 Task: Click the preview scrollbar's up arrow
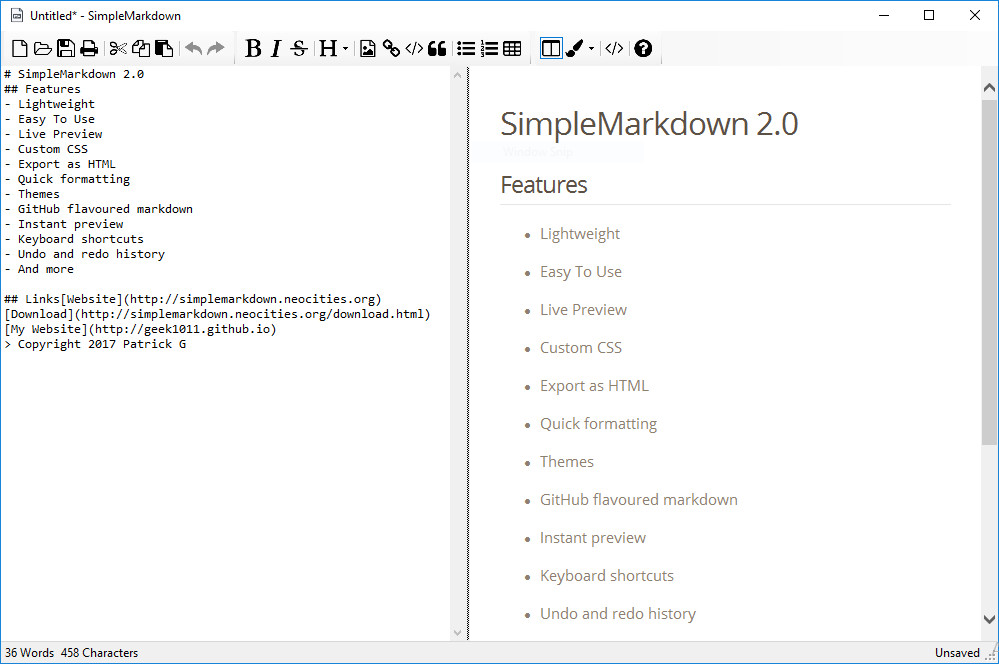coord(989,88)
